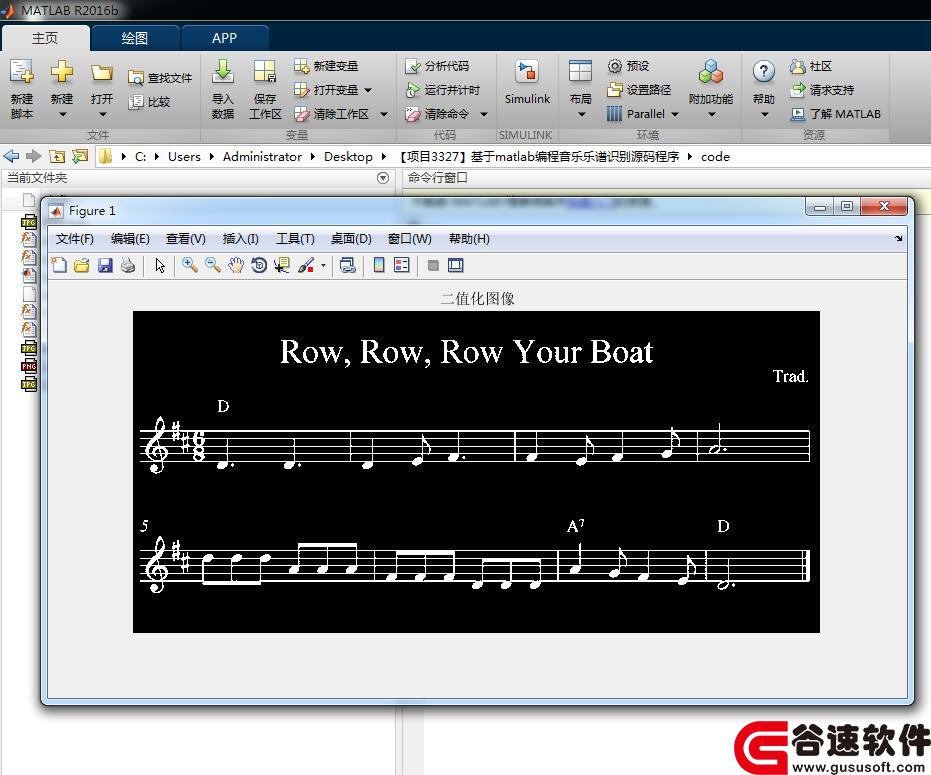
Task: Click New Figure icon in Figure 1 toolbar
Action: (59, 265)
